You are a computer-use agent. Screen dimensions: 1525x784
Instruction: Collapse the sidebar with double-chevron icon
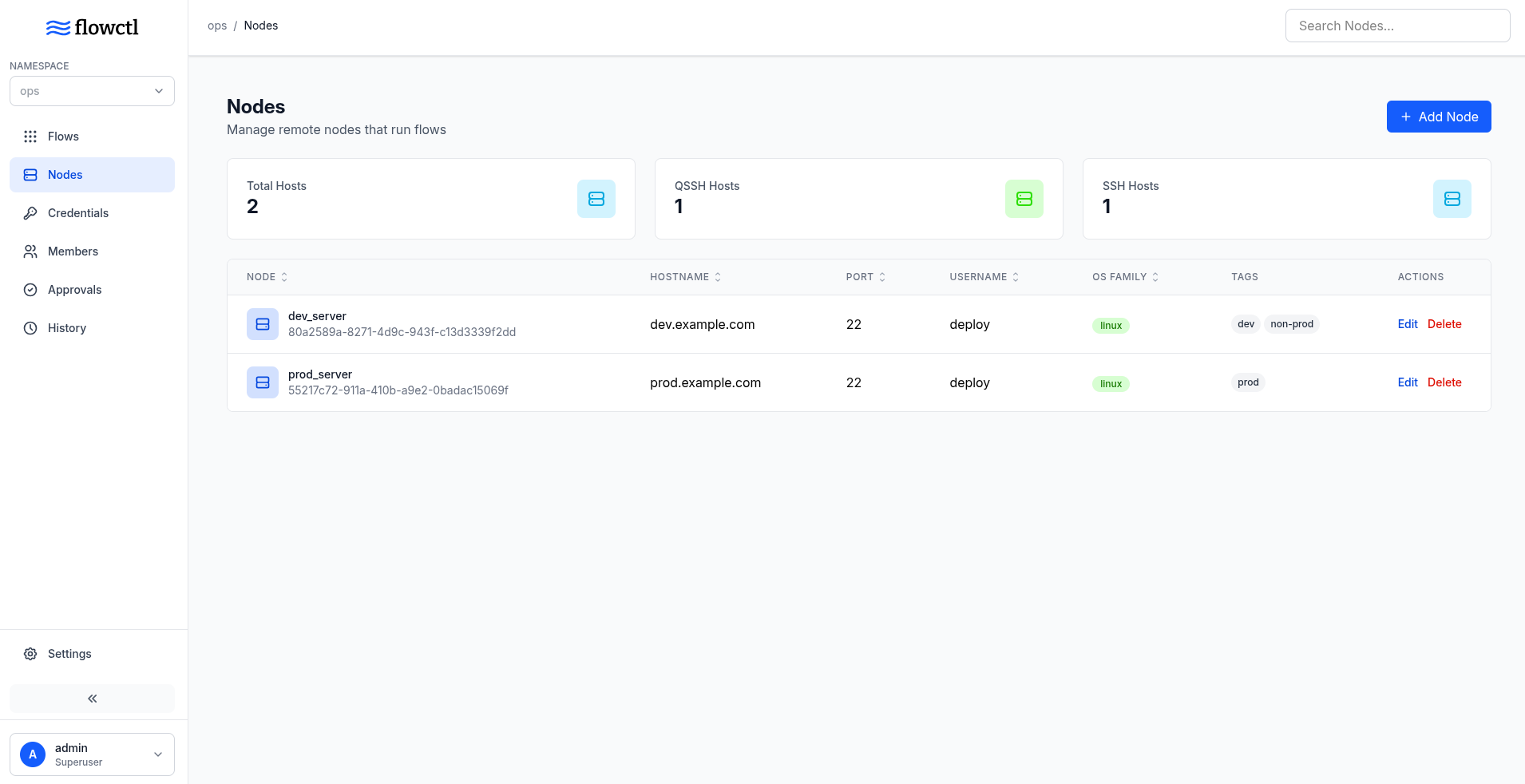click(x=92, y=699)
